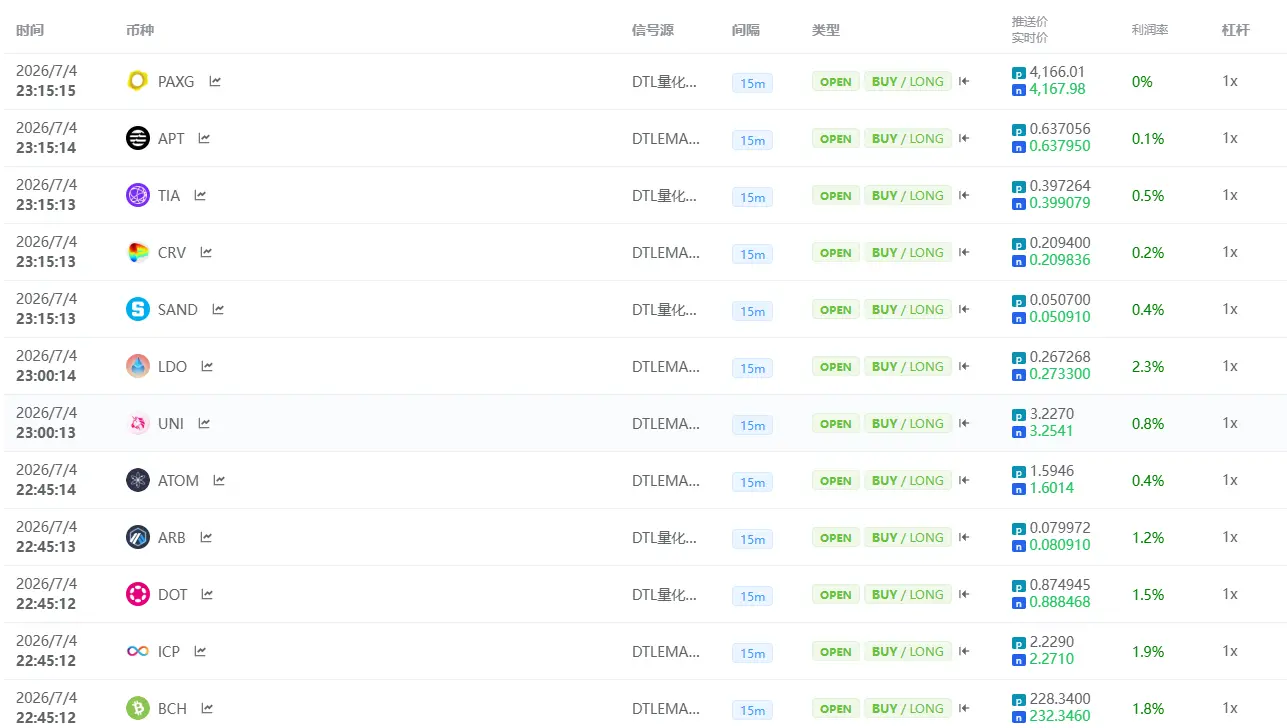Click the 类型 column header
The width and height of the screenshot is (1287, 728).
[x=826, y=30]
